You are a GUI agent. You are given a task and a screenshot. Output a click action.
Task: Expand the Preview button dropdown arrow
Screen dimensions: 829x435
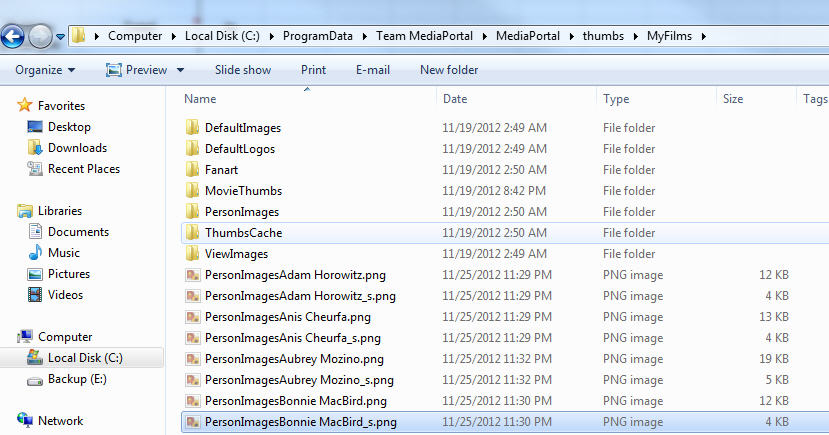[181, 70]
